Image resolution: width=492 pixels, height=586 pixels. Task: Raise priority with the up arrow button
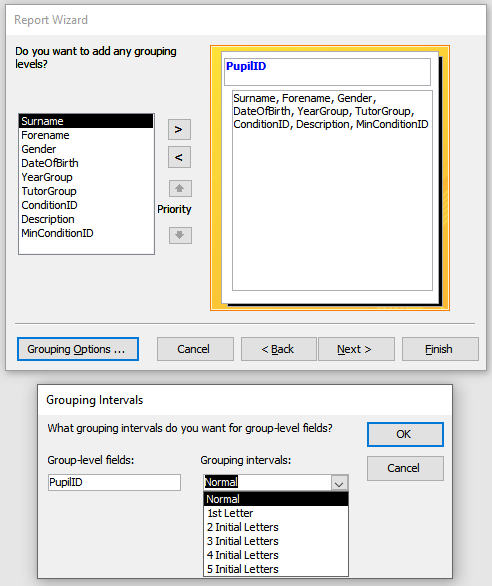180,188
